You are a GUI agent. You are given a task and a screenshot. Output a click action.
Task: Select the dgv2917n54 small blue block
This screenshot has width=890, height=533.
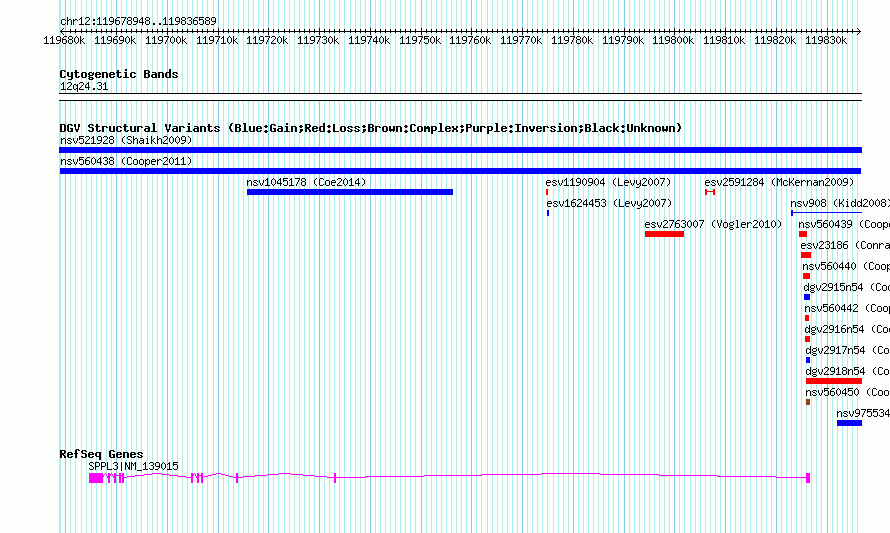tap(808, 360)
